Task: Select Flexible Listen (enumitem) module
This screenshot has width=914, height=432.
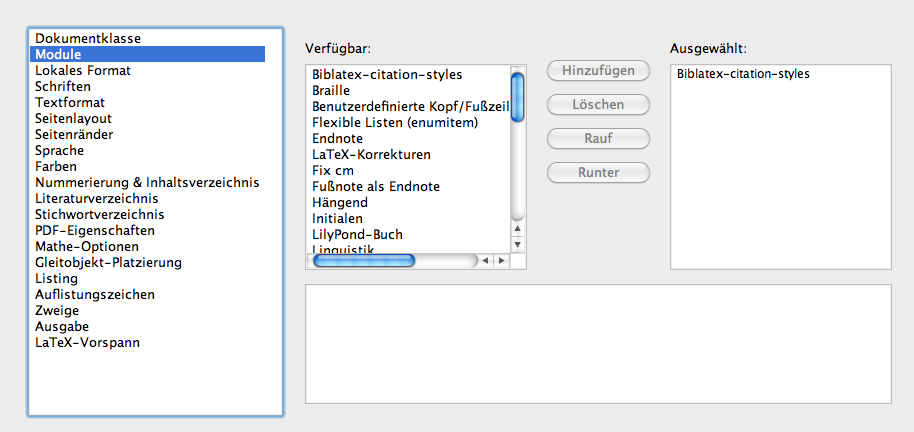Action: coord(408,123)
